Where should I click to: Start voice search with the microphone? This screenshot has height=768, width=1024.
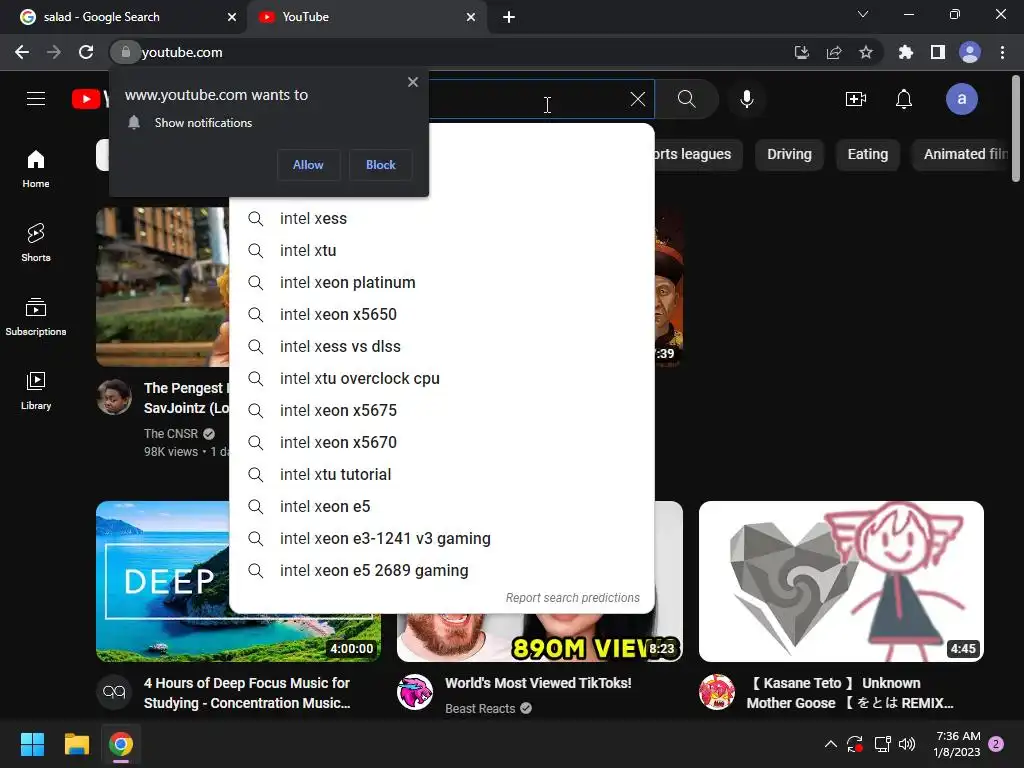click(x=747, y=99)
